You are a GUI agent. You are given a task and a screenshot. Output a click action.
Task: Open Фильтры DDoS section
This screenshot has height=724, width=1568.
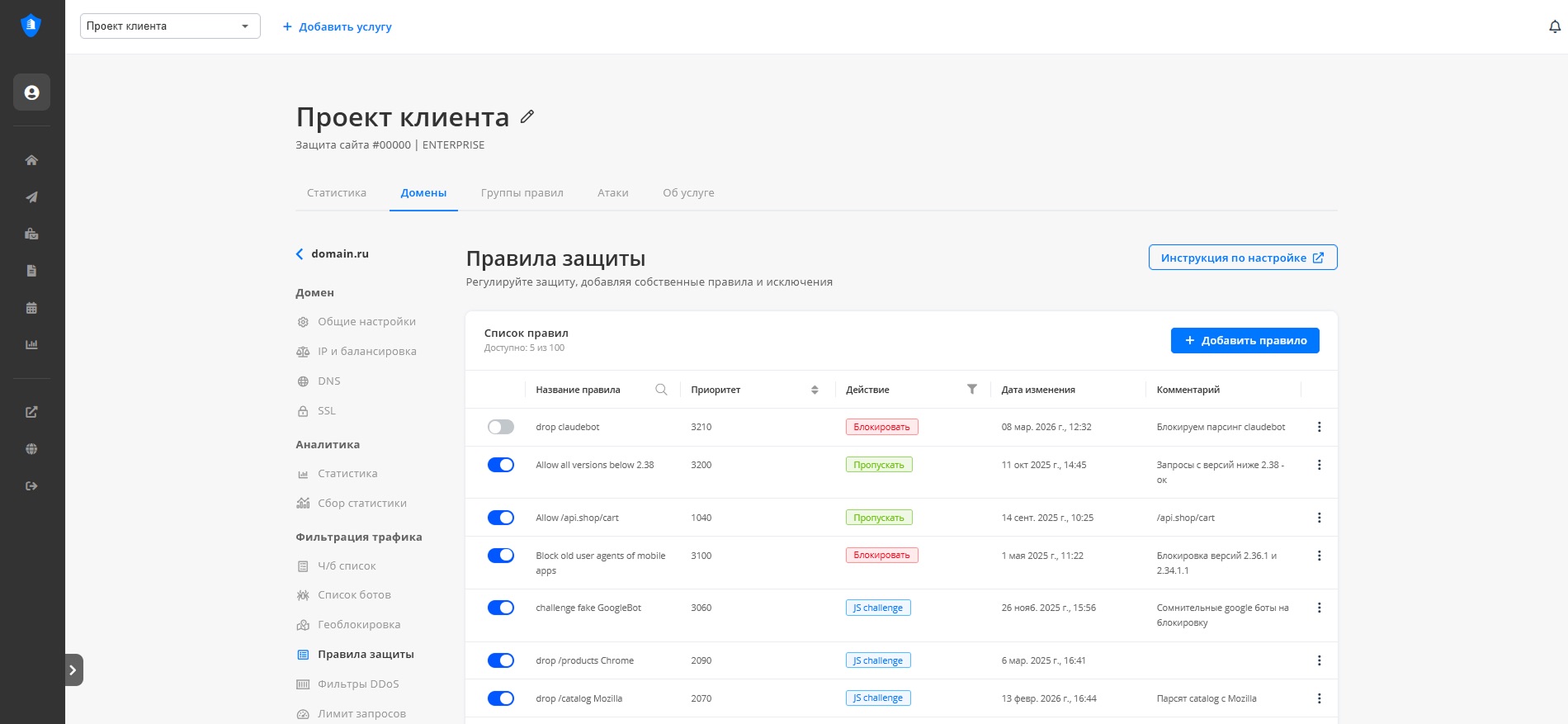click(347, 684)
